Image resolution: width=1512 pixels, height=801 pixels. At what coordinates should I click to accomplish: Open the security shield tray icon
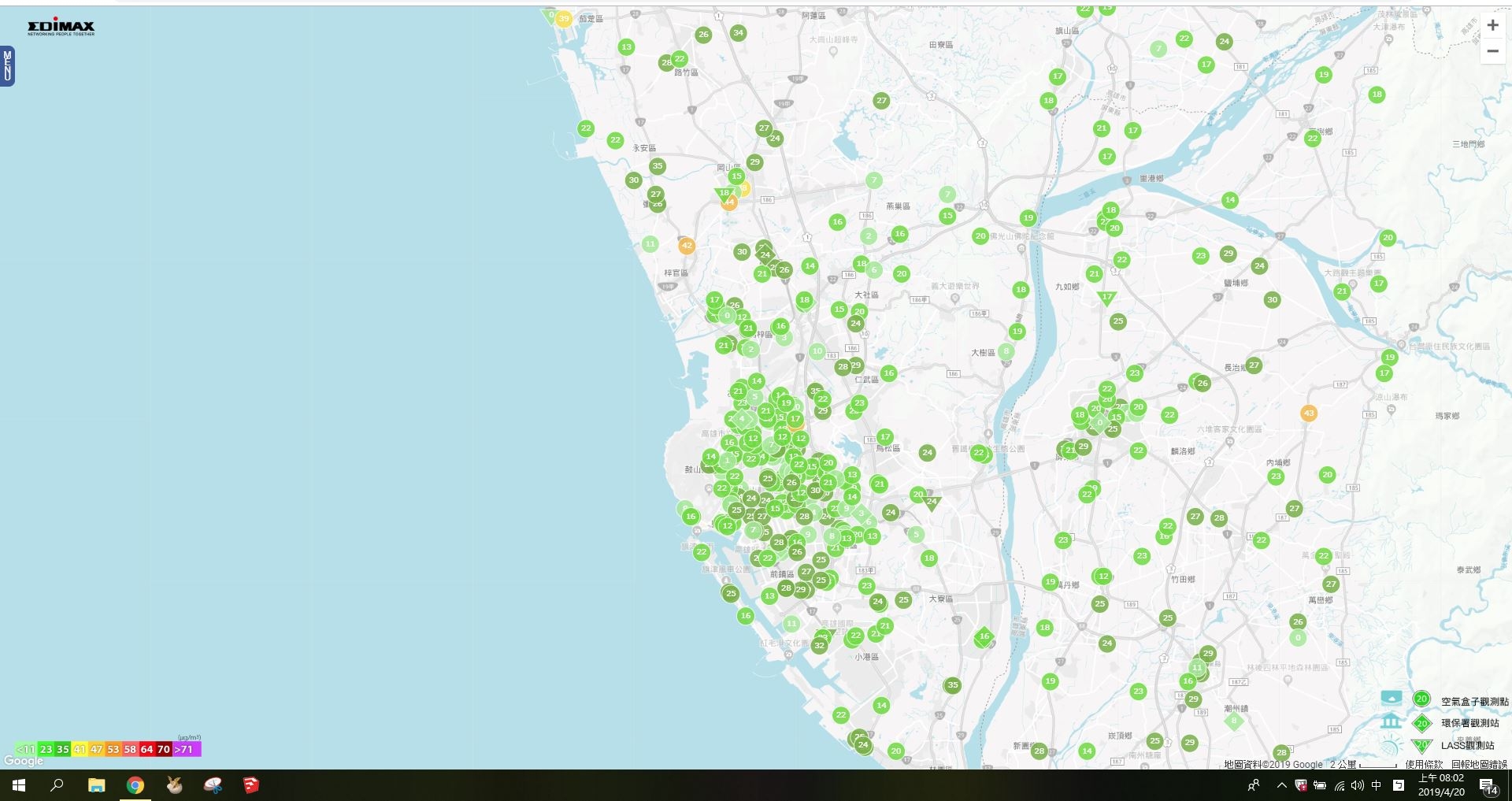pyautogui.click(x=1301, y=785)
